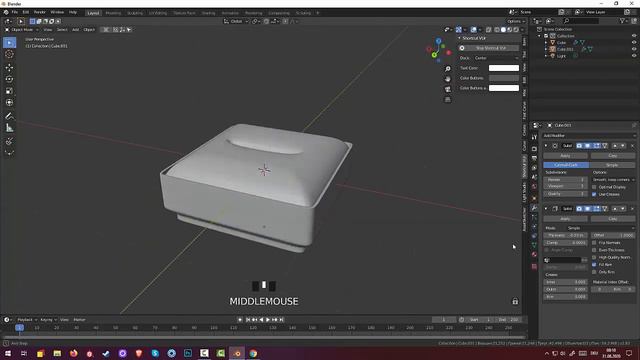Screen dimensions: 640x360
Task: Click timeline current frame marker
Action: point(19,328)
